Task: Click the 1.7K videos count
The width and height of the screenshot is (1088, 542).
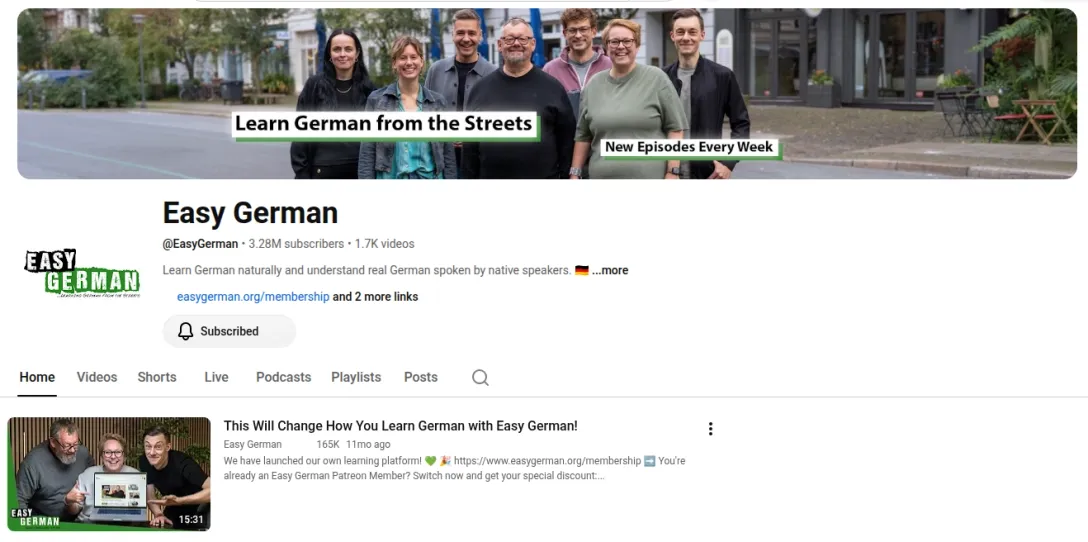Action: click(384, 244)
